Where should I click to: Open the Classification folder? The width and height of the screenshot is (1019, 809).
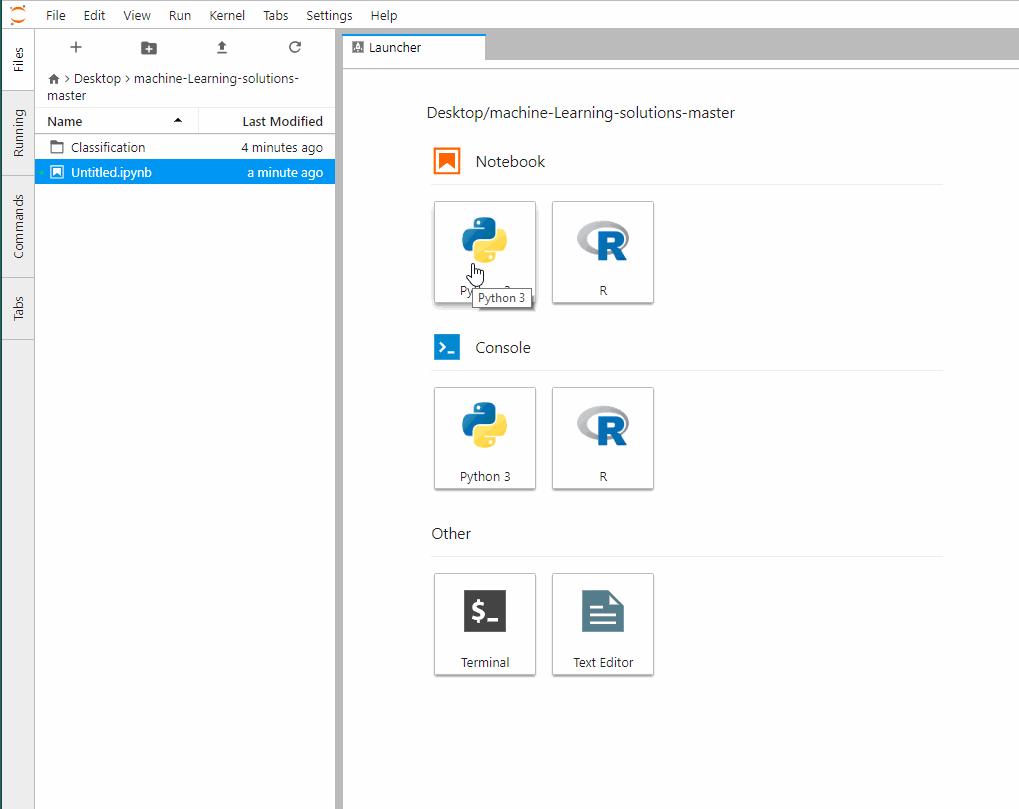(x=108, y=147)
